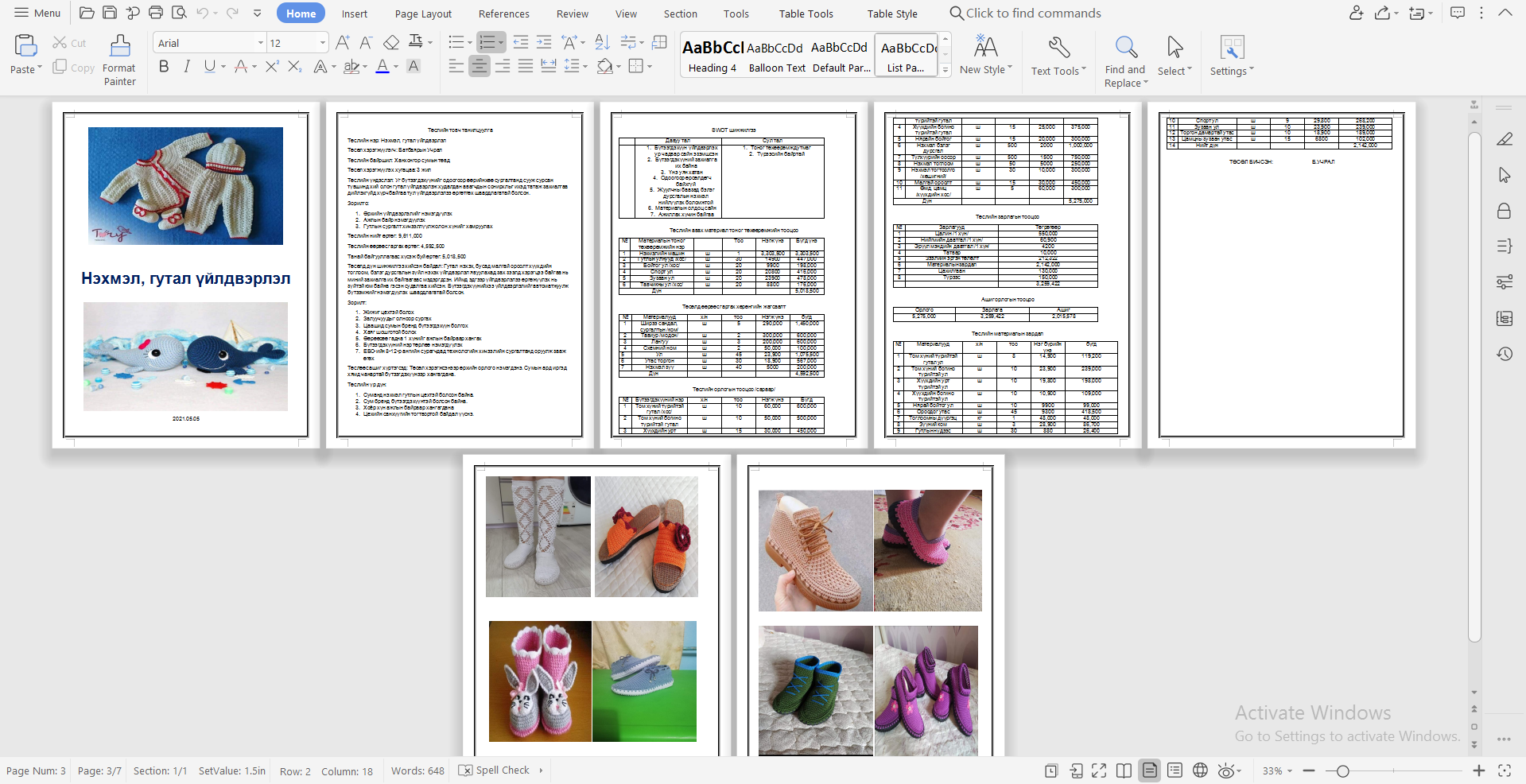Click the Cut button

[x=69, y=43]
